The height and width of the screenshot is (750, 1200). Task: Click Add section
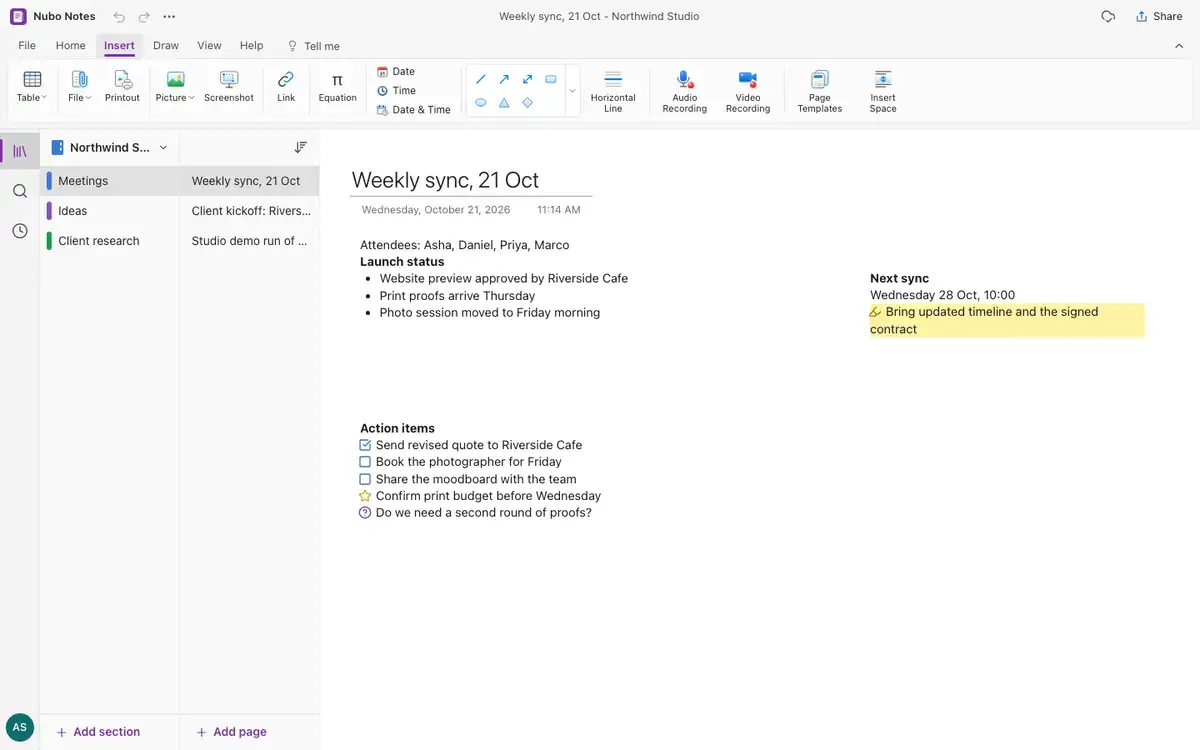coord(98,732)
